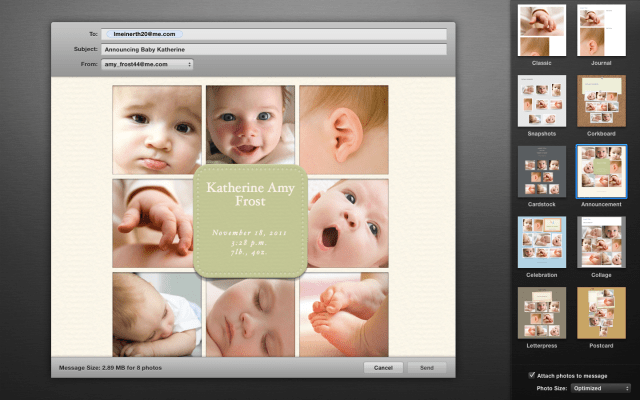Select the yawning baby photo
Image resolution: width=640 pixels, height=400 pixels.
[x=348, y=223]
